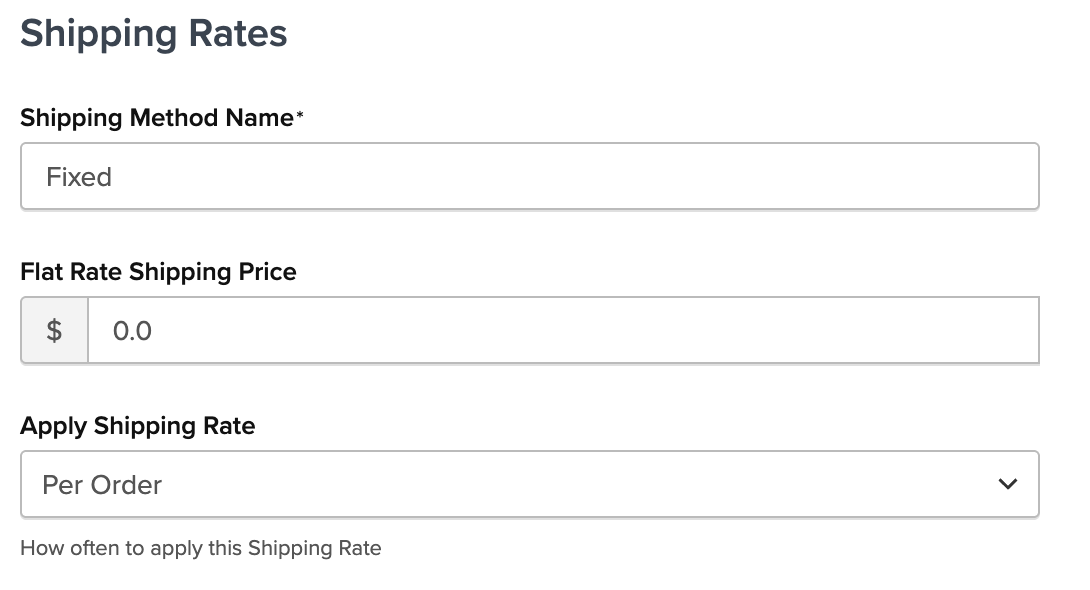Click the word 'Apply' in the rate label

click(x=54, y=426)
